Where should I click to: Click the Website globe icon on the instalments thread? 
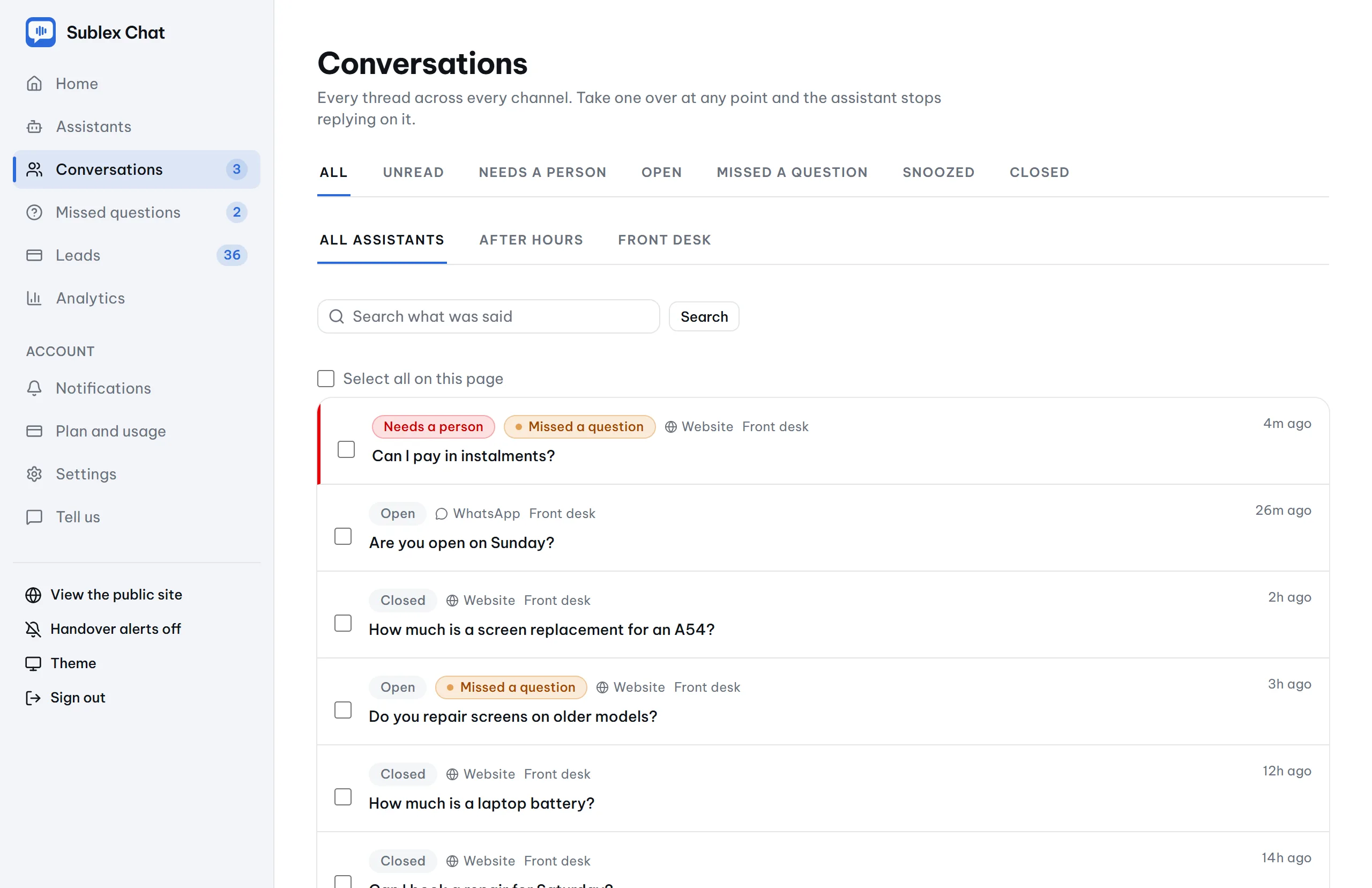pos(671,427)
